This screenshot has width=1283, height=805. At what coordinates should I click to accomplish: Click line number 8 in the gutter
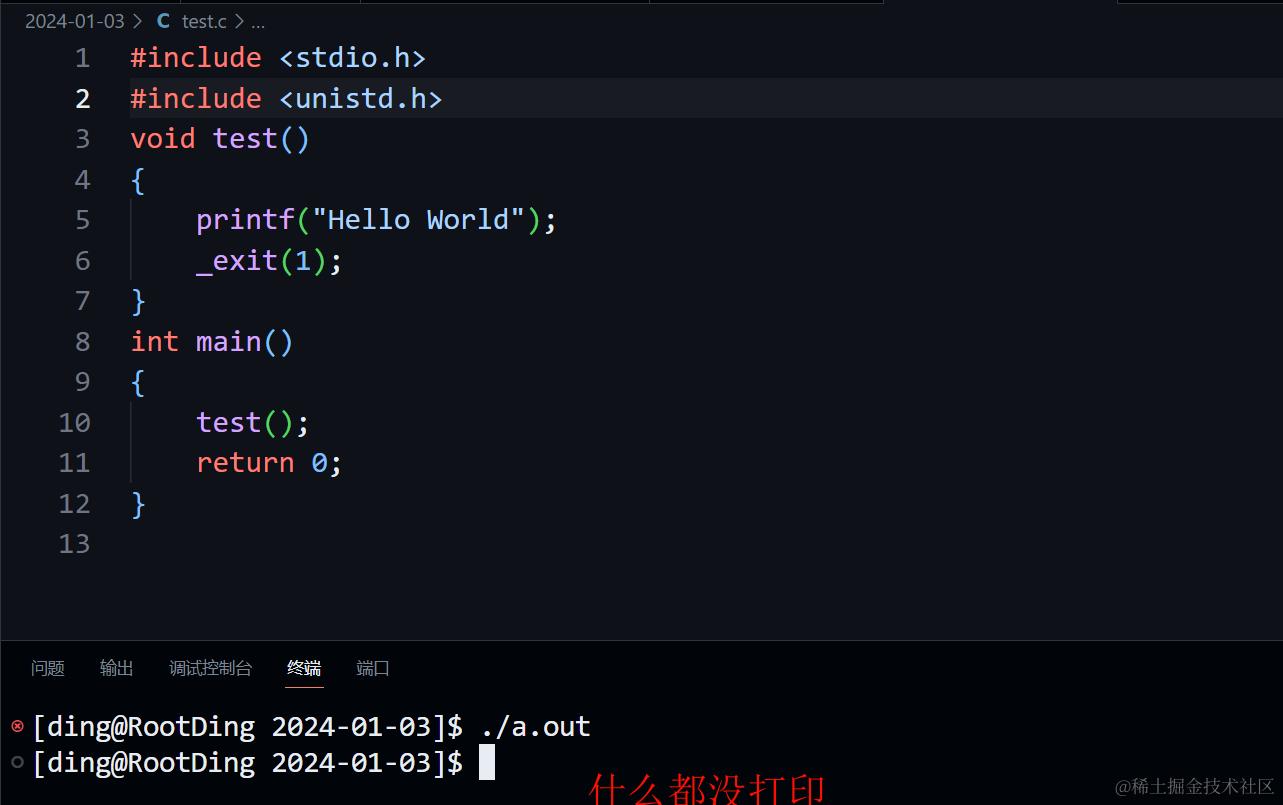coord(82,341)
